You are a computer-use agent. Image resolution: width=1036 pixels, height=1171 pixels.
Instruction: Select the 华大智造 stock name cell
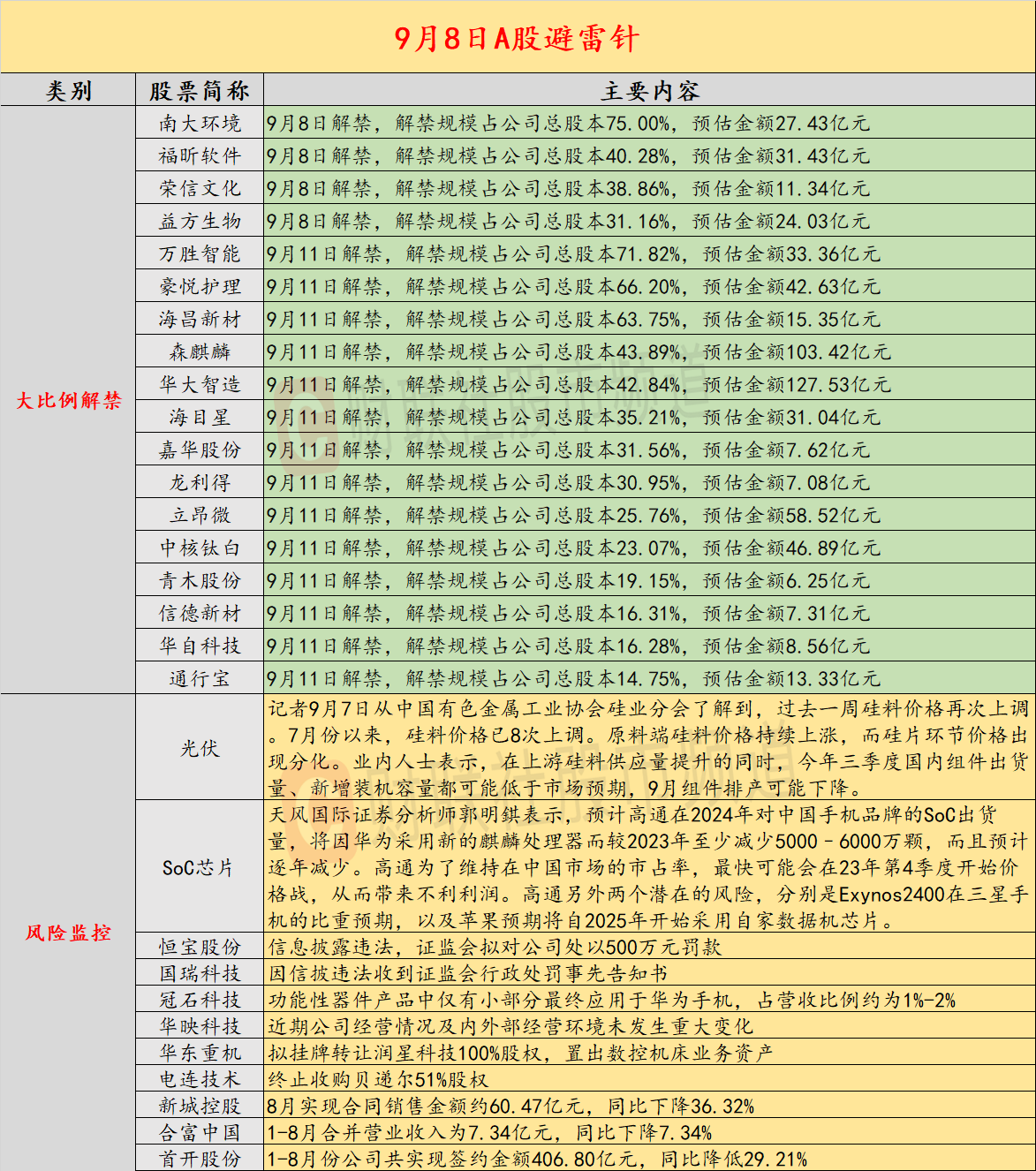click(x=200, y=385)
